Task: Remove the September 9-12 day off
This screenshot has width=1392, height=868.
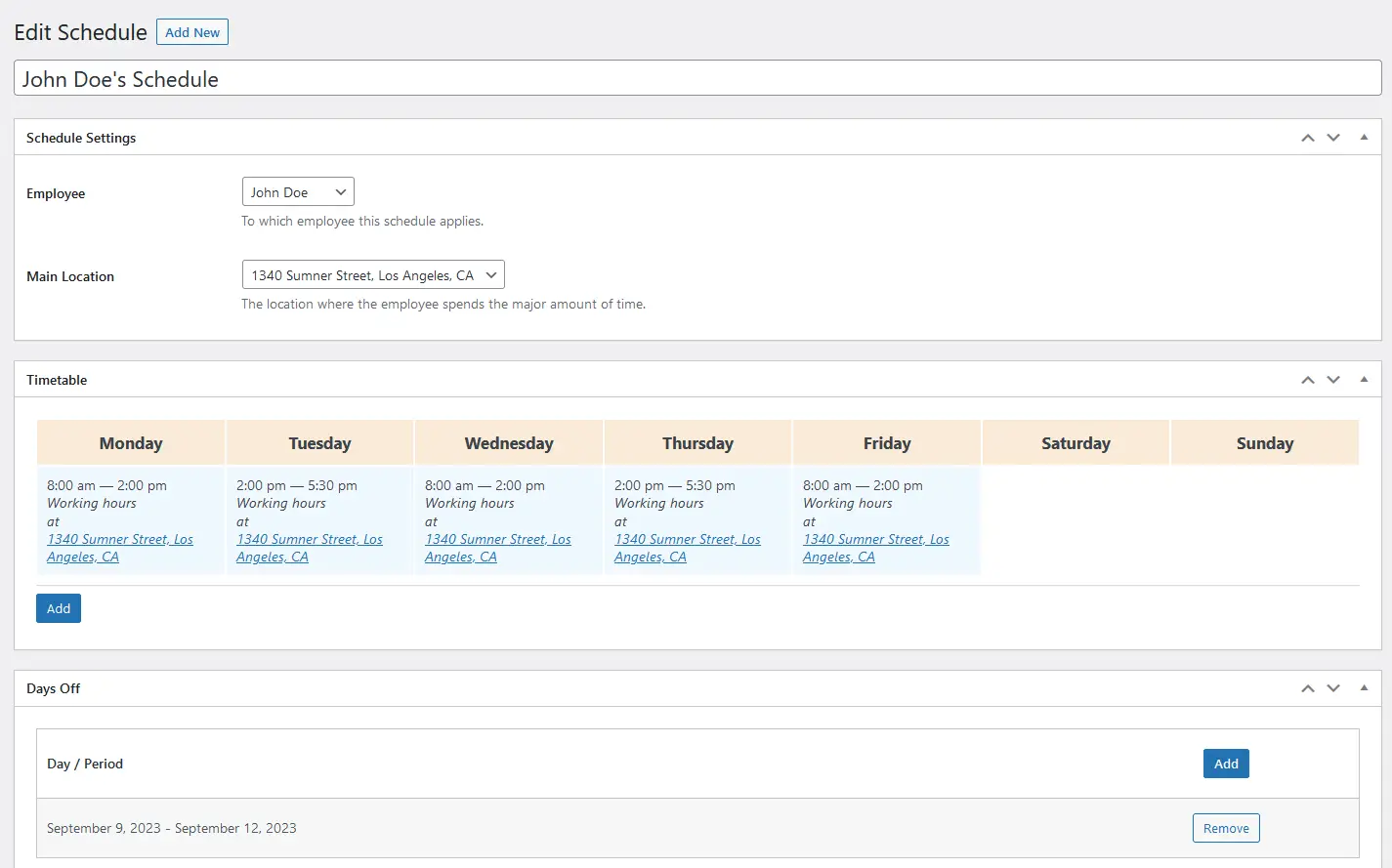Action: pyautogui.click(x=1226, y=828)
